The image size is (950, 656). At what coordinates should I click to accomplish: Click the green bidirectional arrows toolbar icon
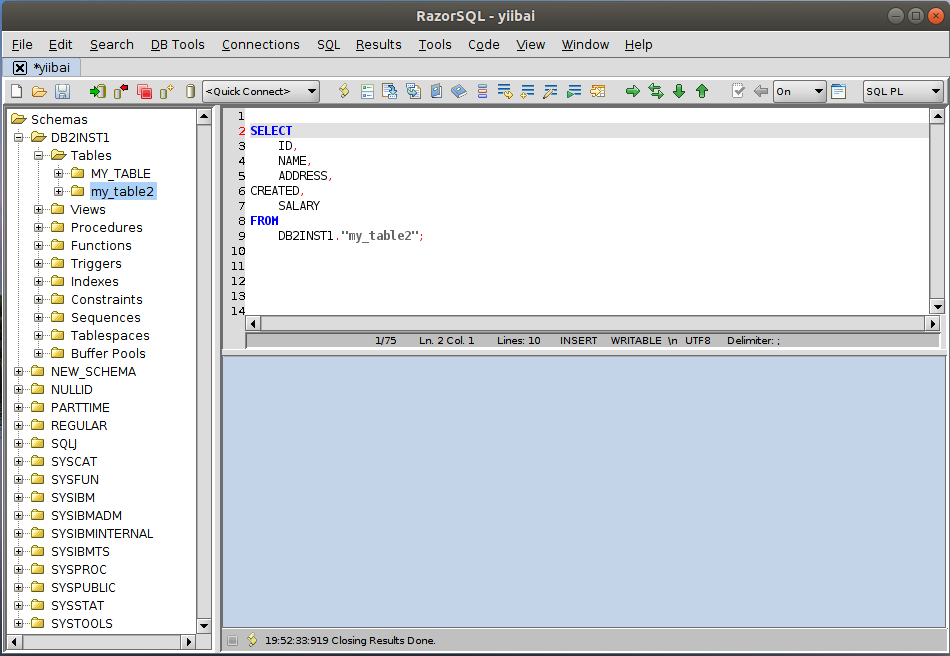tap(656, 91)
